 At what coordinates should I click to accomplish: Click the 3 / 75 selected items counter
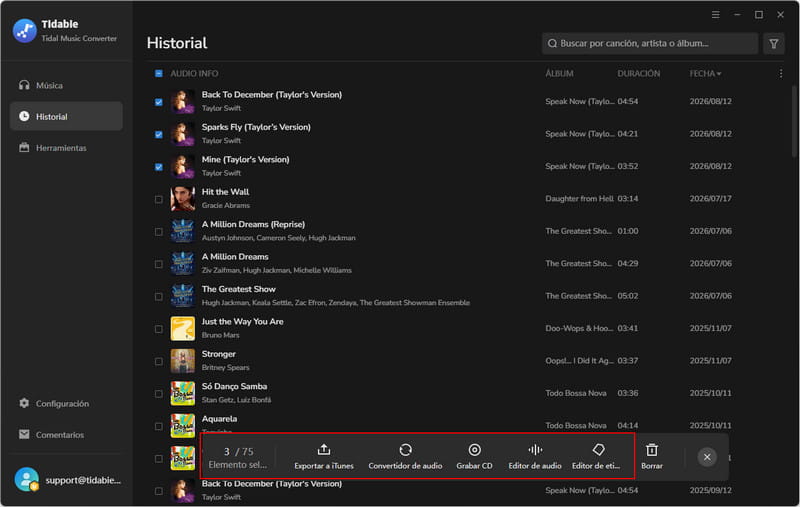238,452
